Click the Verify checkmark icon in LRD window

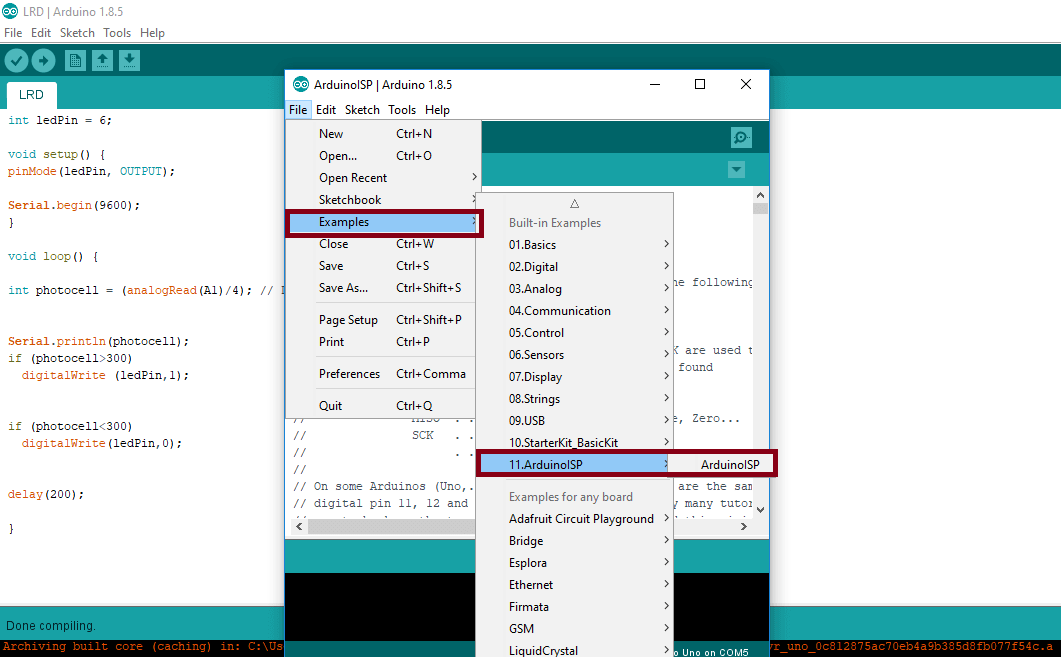(x=16, y=61)
